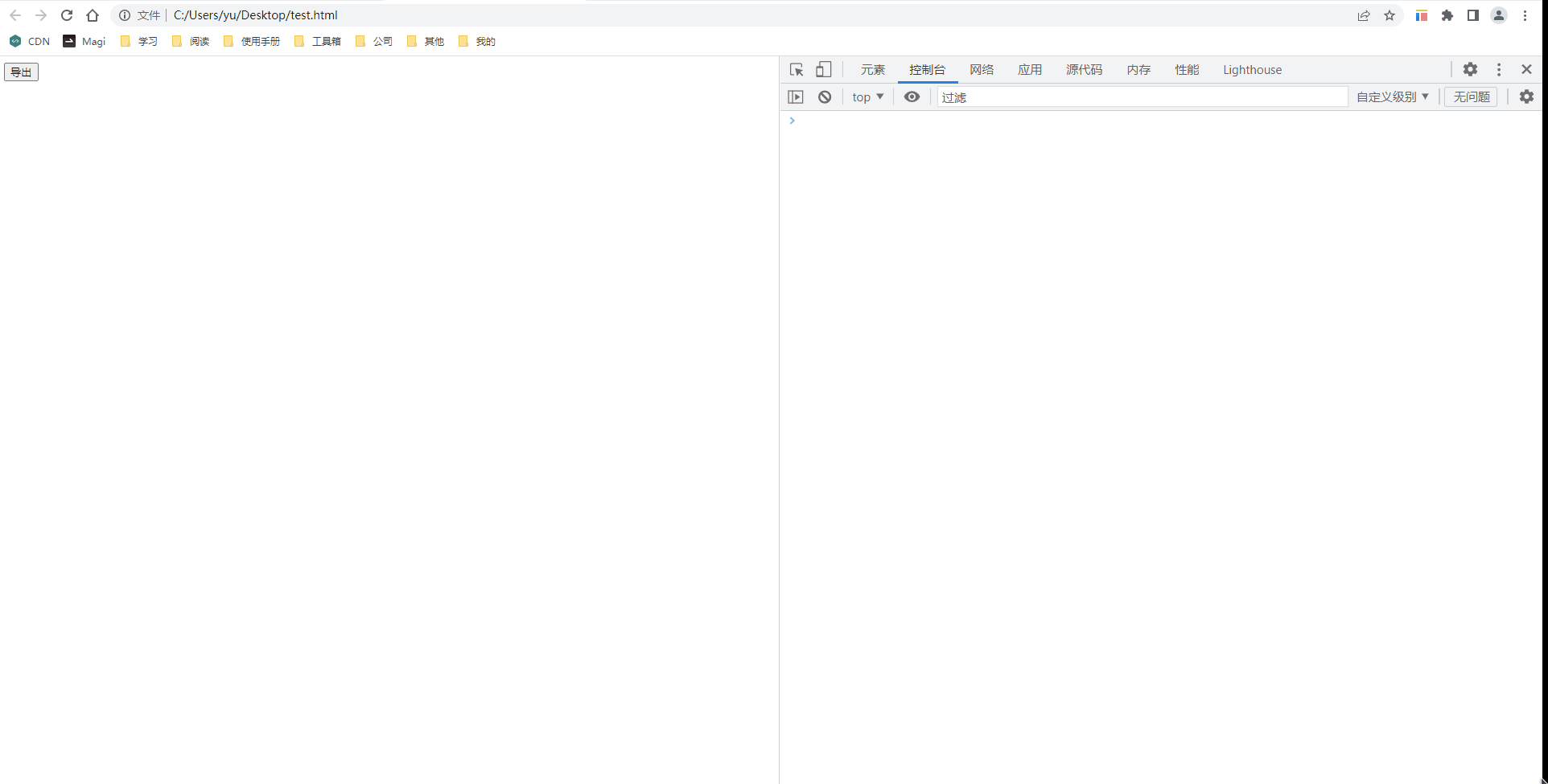This screenshot has height=784, width=1548.
Task: Toggle the browser side panel
Action: 1473,15
